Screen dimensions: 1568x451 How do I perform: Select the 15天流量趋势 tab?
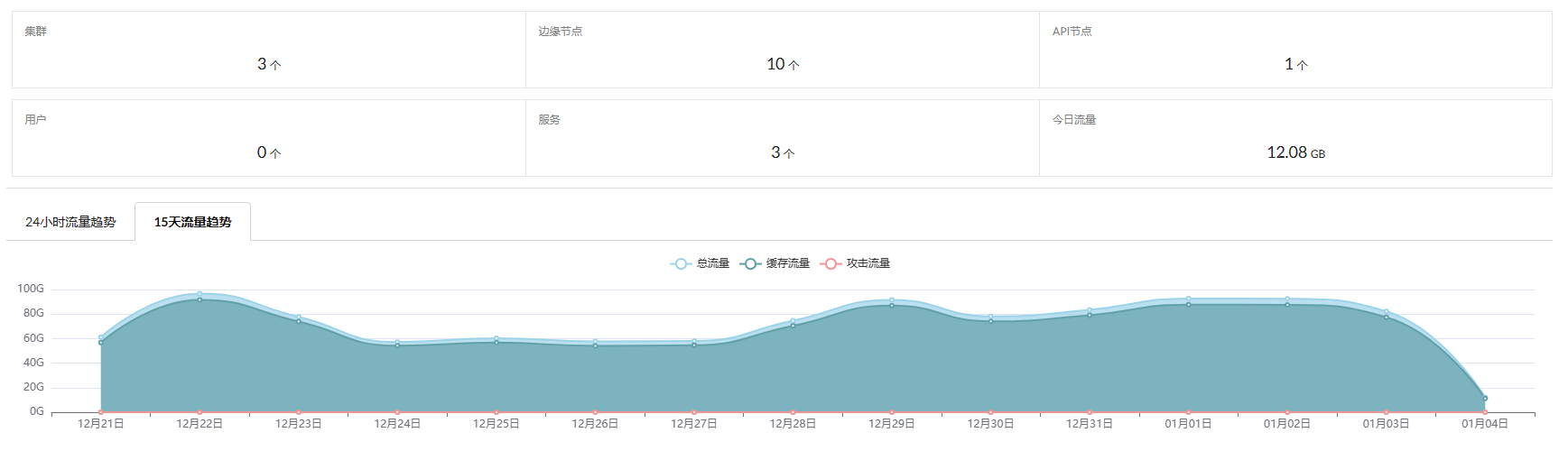192,222
